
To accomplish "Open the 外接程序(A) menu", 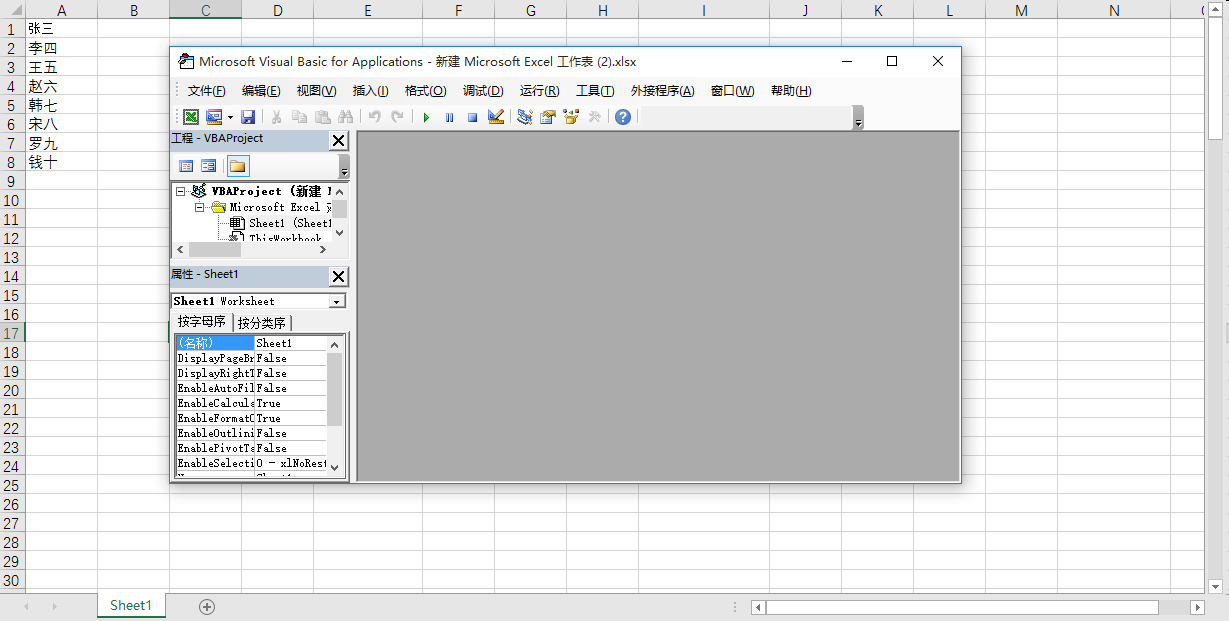I will pyautogui.click(x=662, y=91).
